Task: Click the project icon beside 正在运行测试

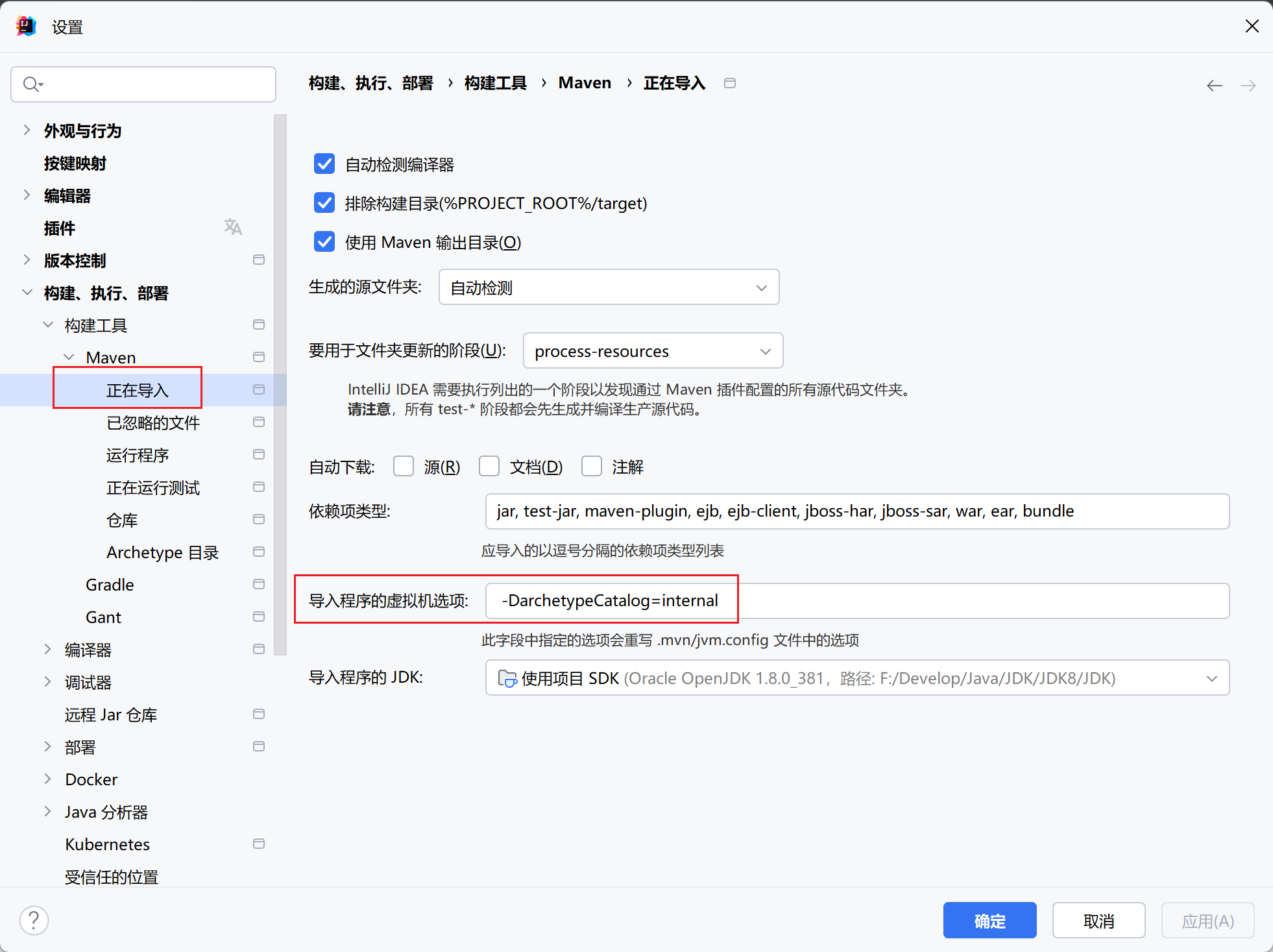Action: (x=259, y=487)
